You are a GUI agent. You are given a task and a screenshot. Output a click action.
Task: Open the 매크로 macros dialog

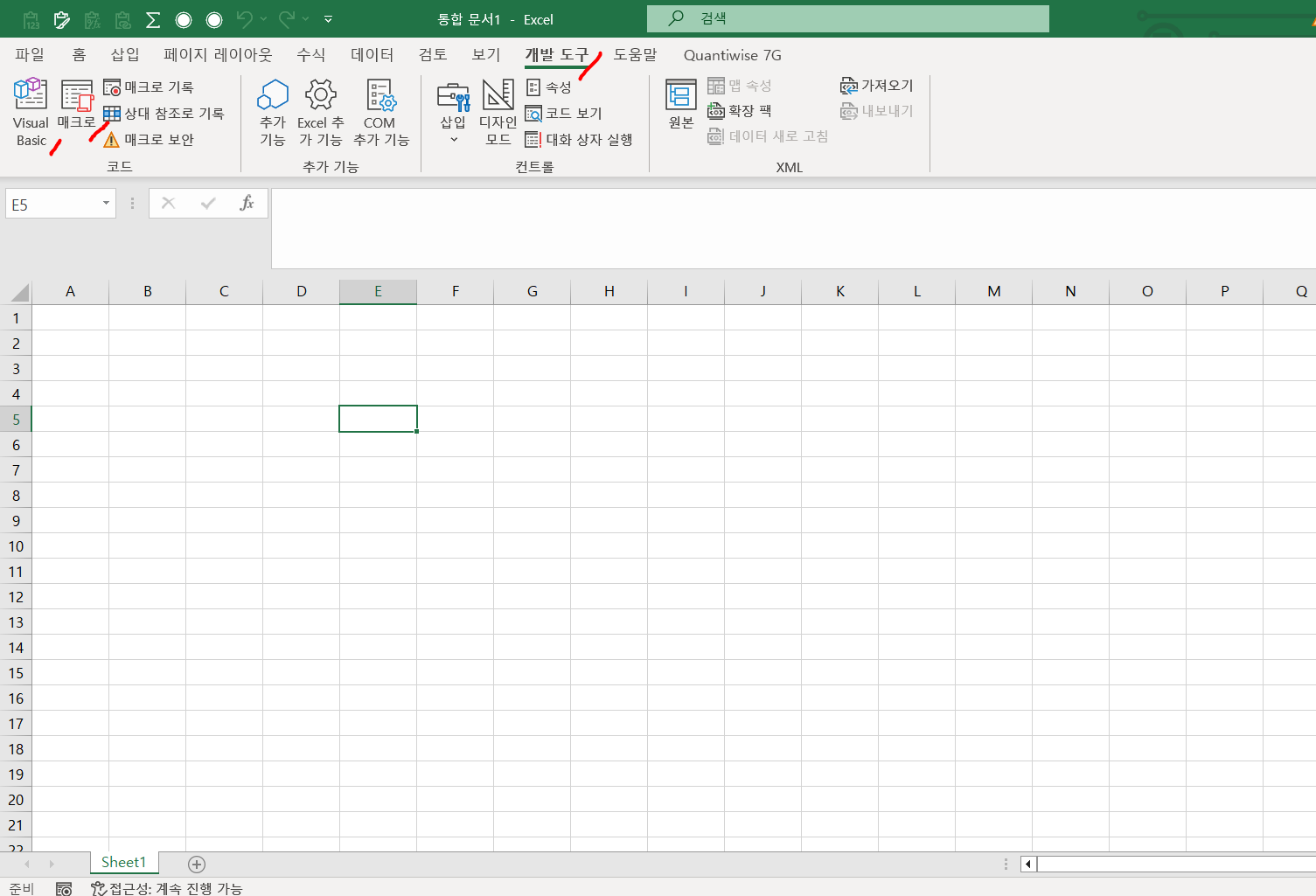[76, 105]
